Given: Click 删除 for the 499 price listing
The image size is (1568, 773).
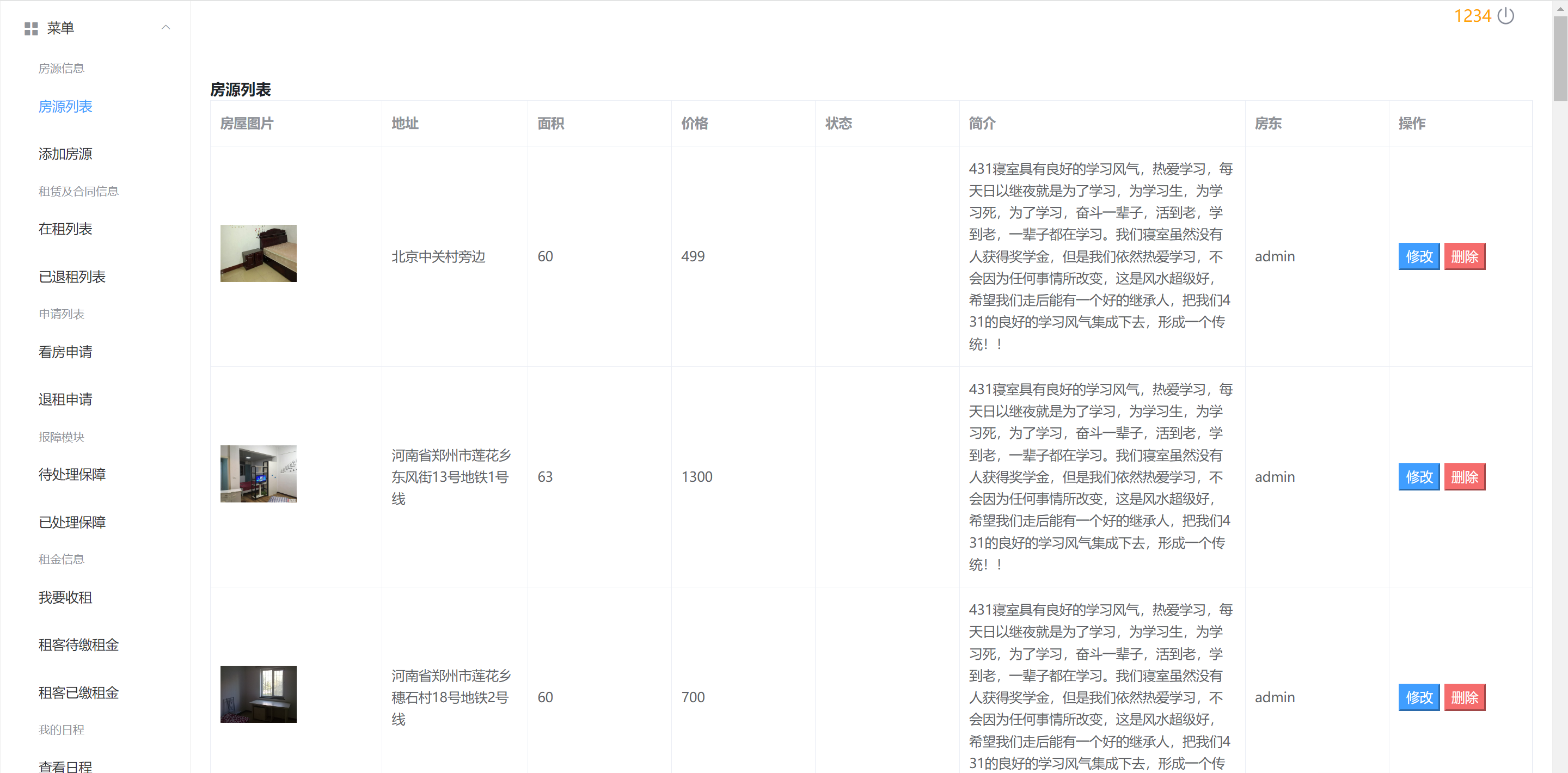Looking at the screenshot, I should (x=1465, y=256).
